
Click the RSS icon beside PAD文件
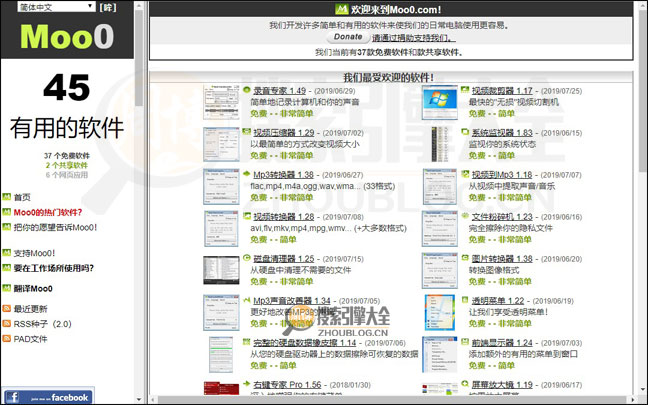7,338
